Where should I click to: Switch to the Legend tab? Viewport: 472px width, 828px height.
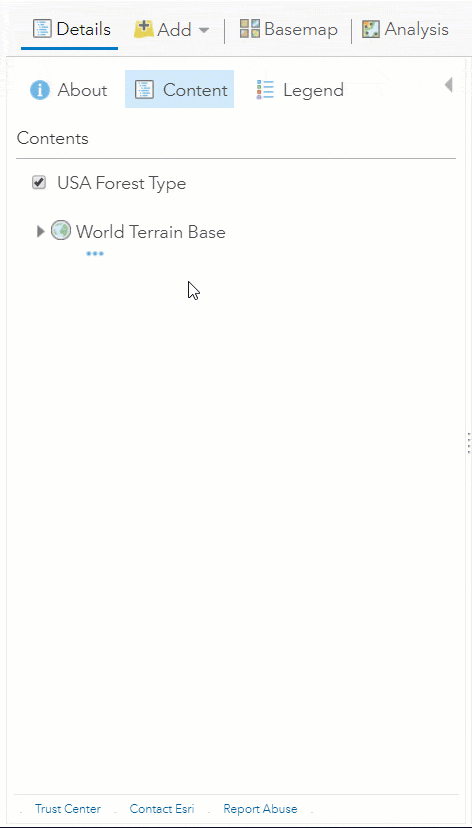(299, 90)
